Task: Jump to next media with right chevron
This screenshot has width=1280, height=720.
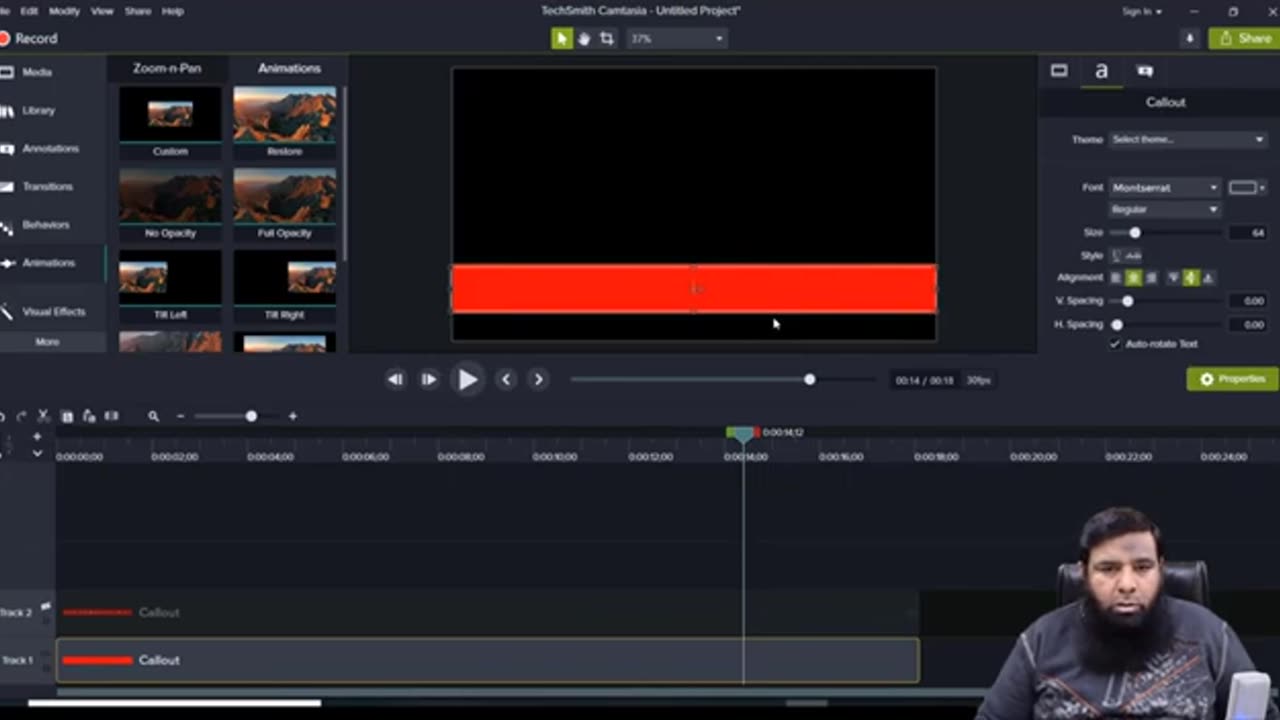Action: (538, 379)
